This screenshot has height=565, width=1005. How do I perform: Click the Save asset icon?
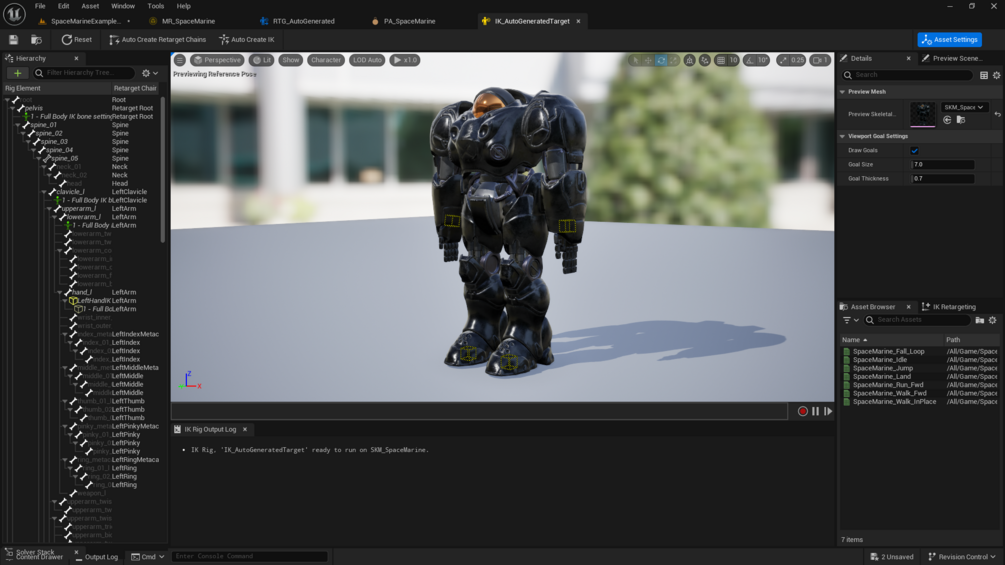(13, 40)
